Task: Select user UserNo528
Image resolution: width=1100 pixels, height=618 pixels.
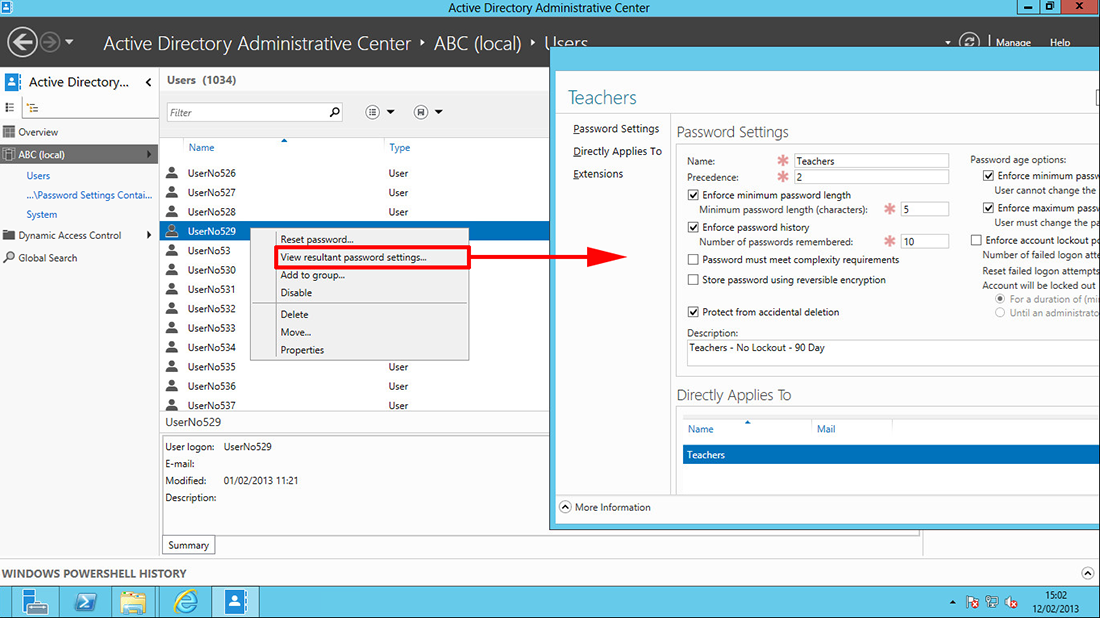Action: pos(212,212)
